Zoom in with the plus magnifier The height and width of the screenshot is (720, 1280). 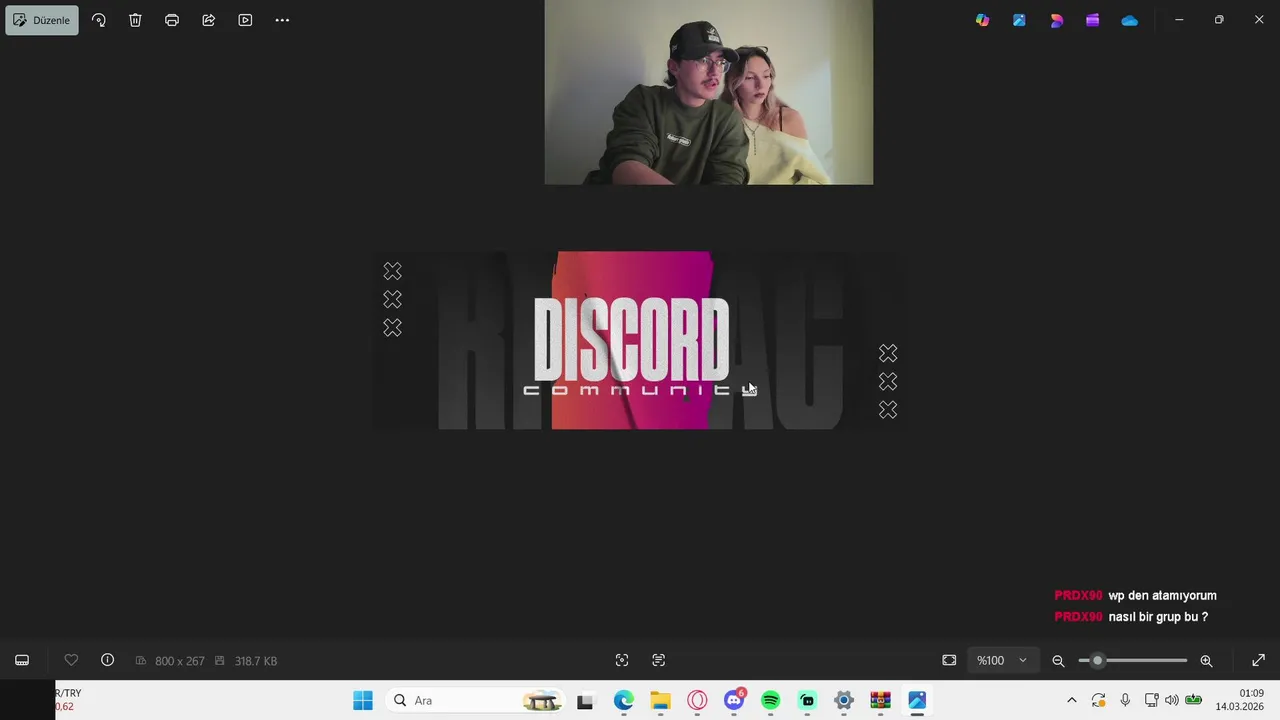(1206, 660)
